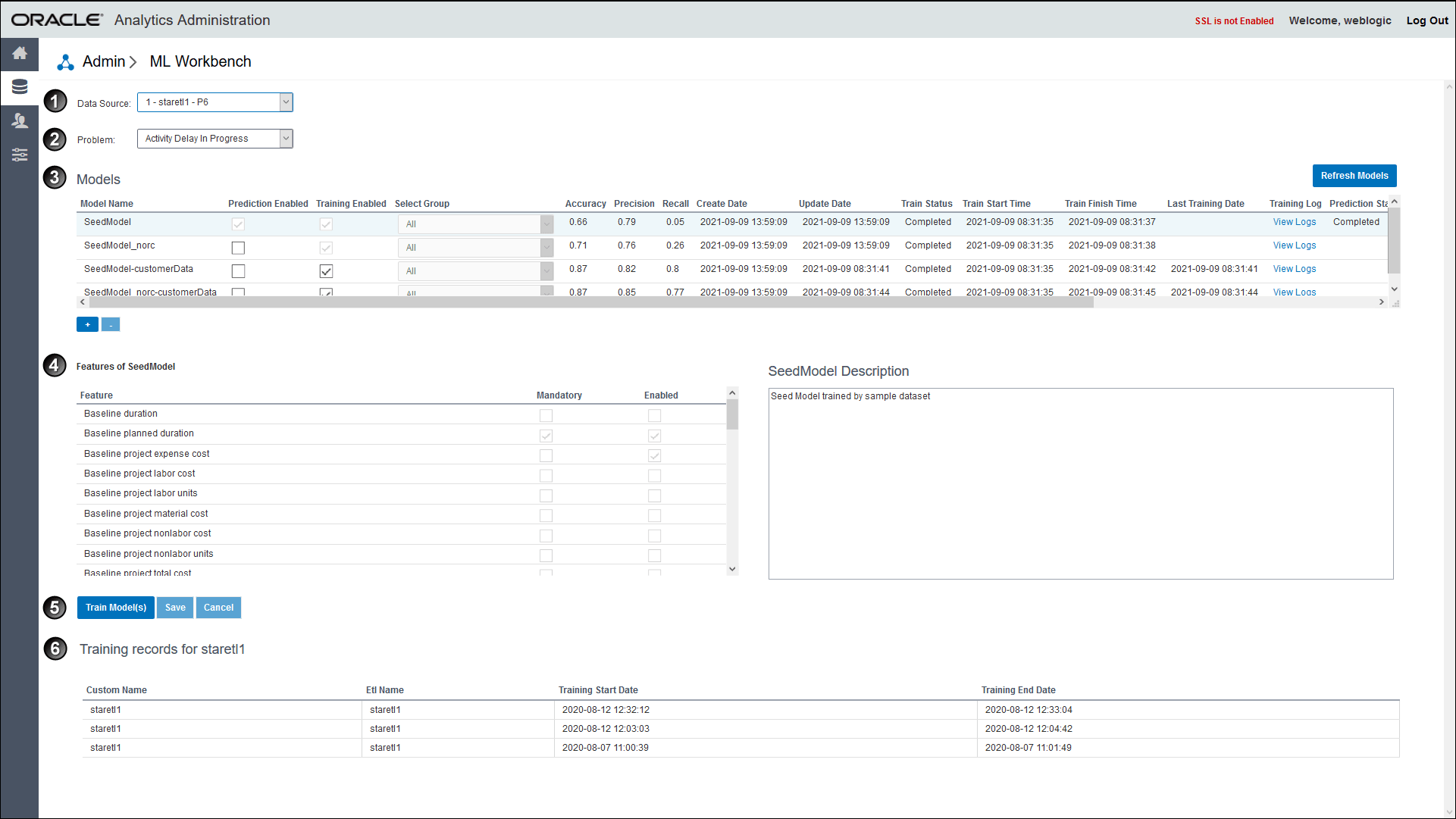The width and height of the screenshot is (1456, 819).
Task: Click the Admin breadcrumb network icon
Action: (66, 62)
